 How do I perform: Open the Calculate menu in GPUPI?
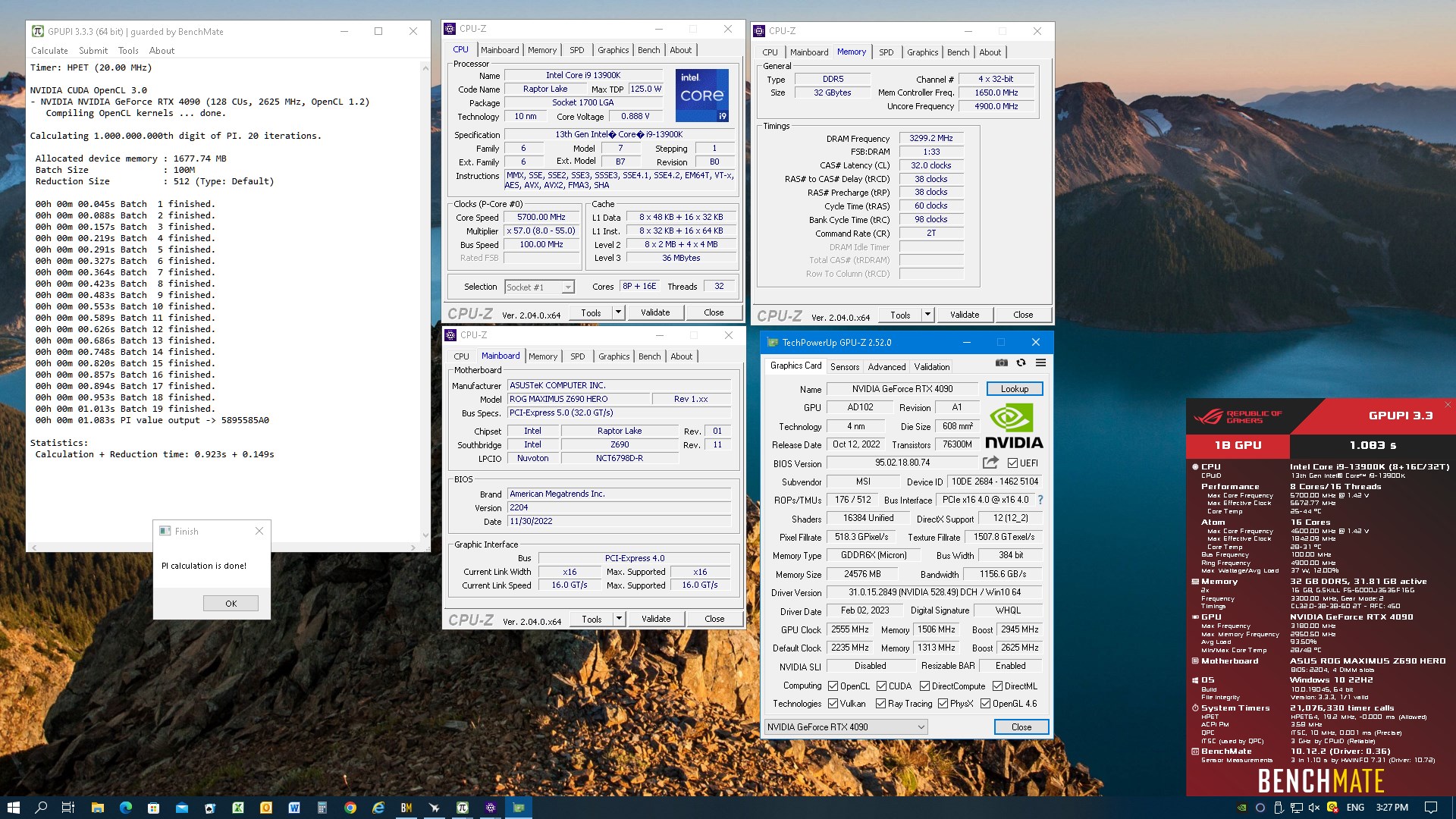pos(49,51)
